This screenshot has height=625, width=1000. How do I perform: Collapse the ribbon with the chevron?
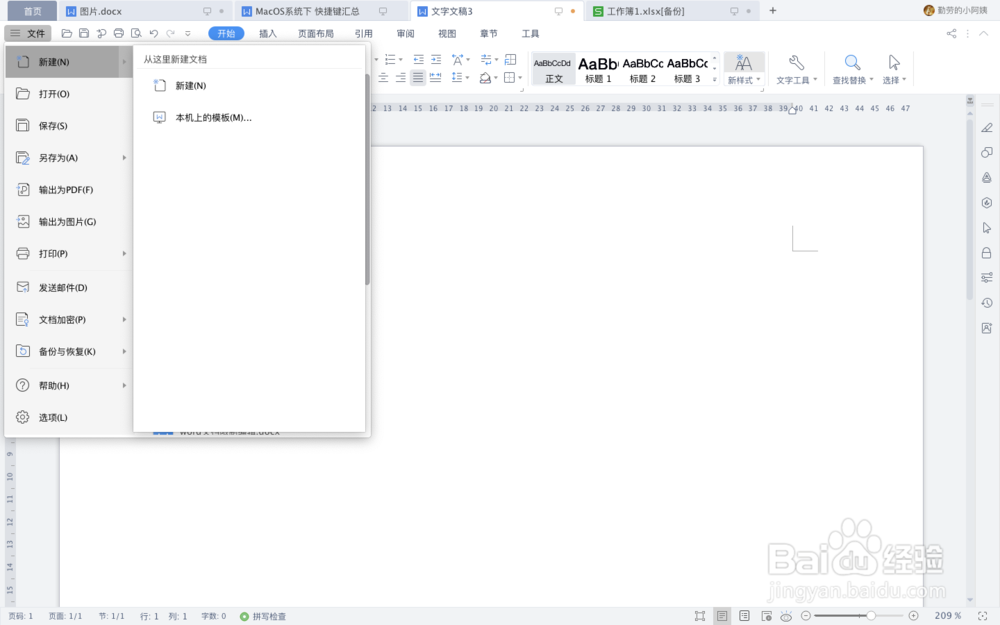click(x=983, y=33)
